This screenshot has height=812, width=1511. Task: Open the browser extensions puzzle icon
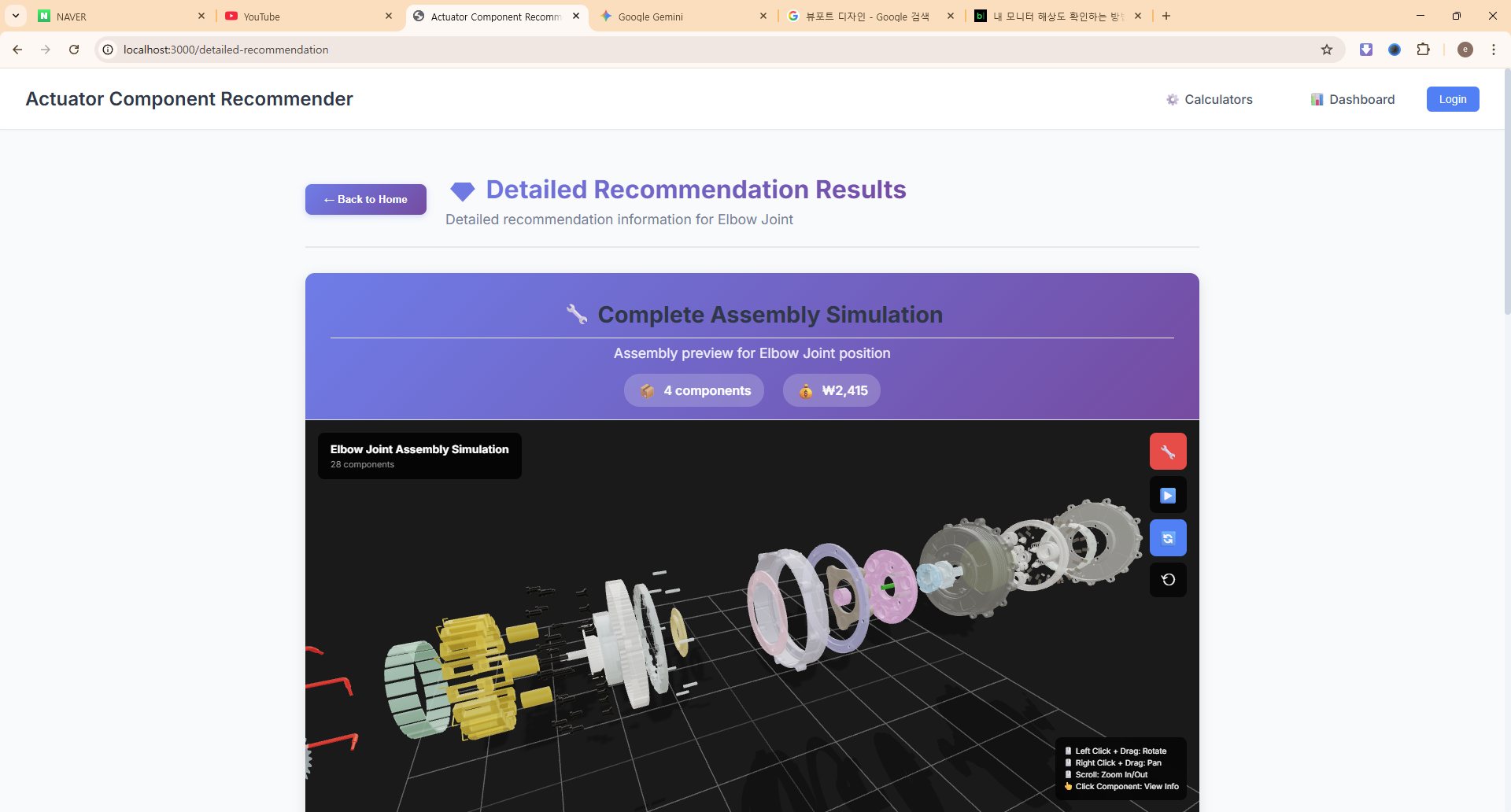[x=1423, y=50]
